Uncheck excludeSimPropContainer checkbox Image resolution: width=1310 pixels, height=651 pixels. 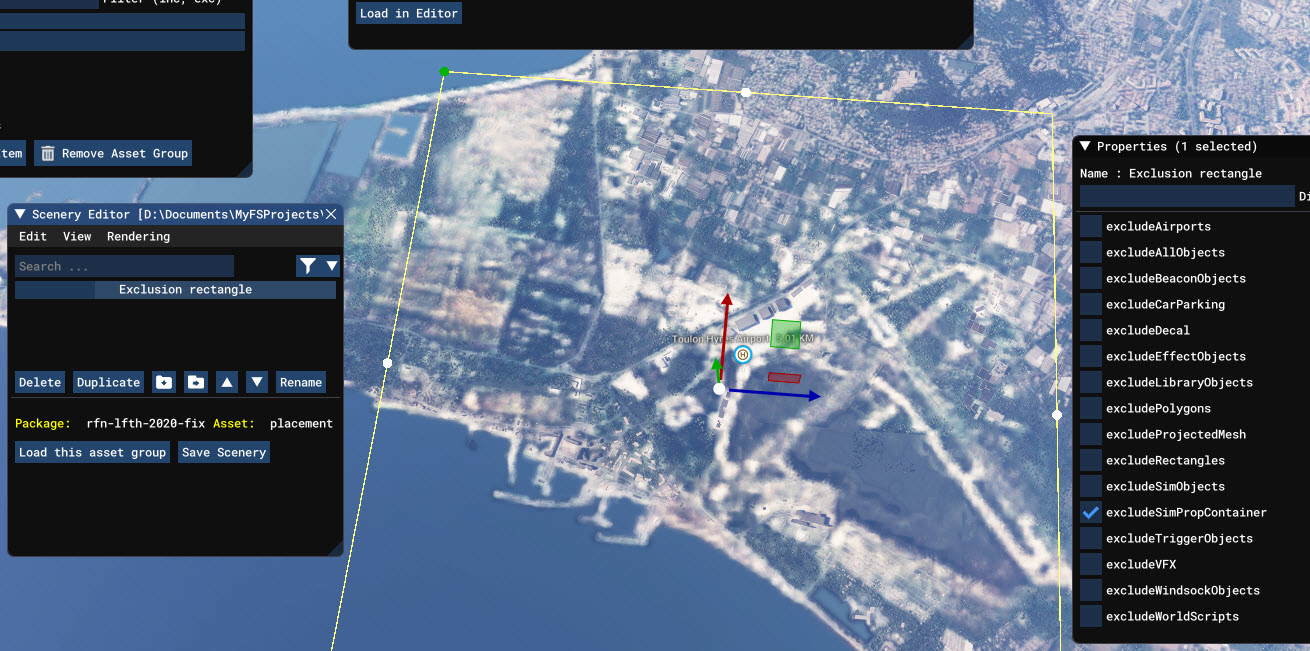pyautogui.click(x=1091, y=512)
